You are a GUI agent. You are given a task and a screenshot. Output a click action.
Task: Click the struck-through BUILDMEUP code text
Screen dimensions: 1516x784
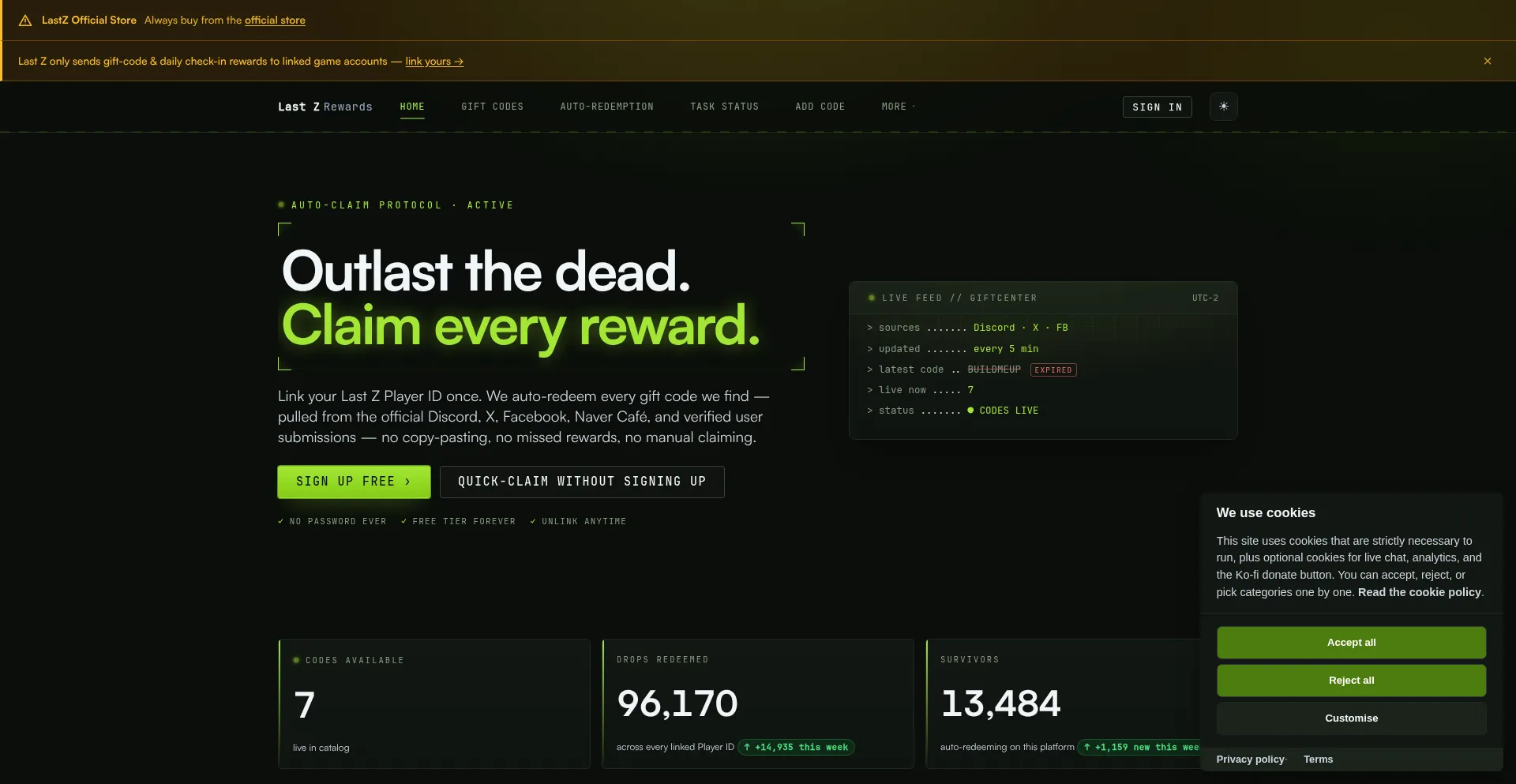coord(993,369)
